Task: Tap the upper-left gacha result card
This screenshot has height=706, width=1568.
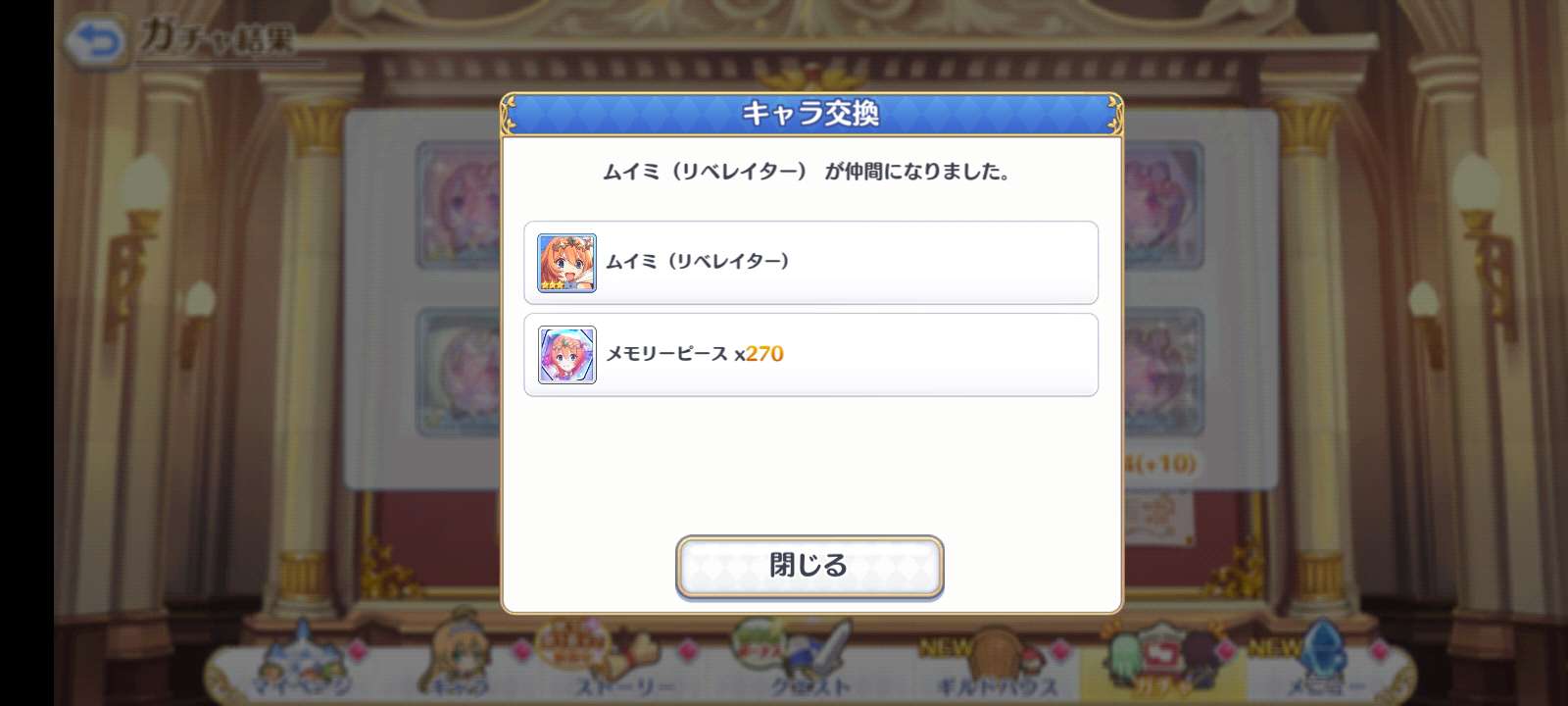Action: pos(458,206)
